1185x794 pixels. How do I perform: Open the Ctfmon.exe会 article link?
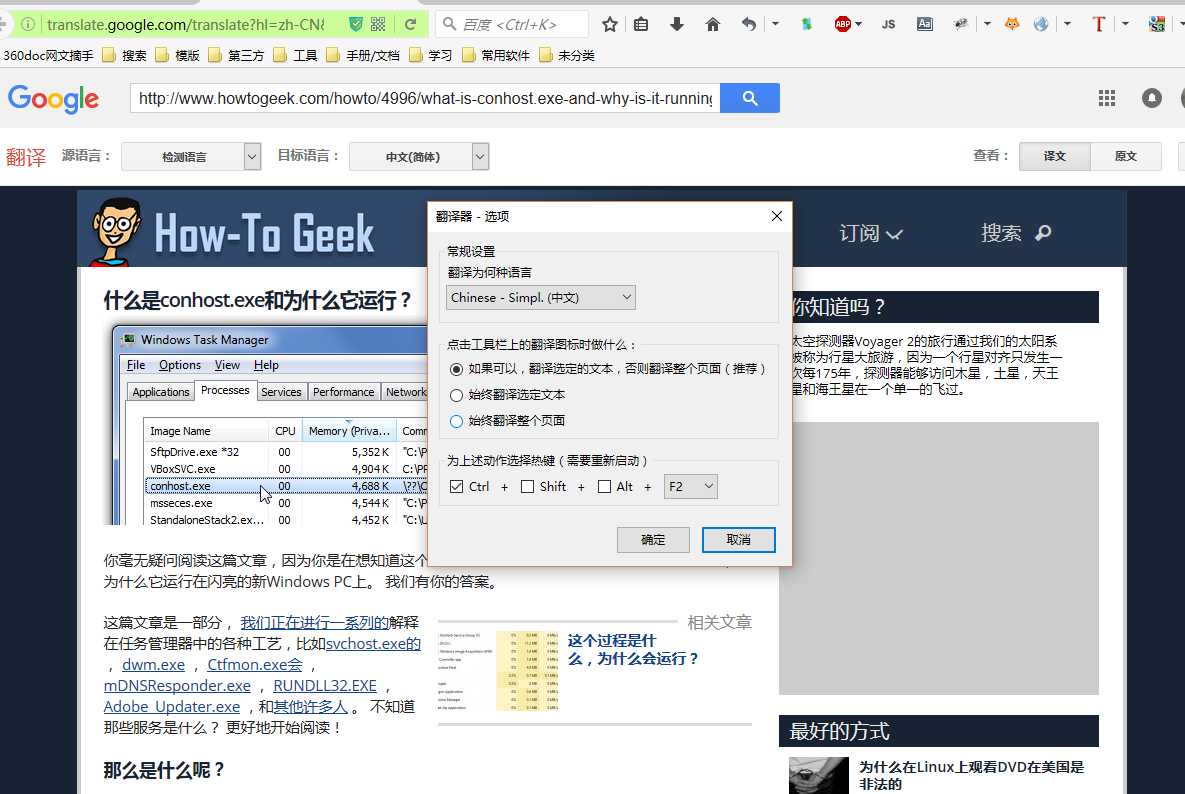255,665
